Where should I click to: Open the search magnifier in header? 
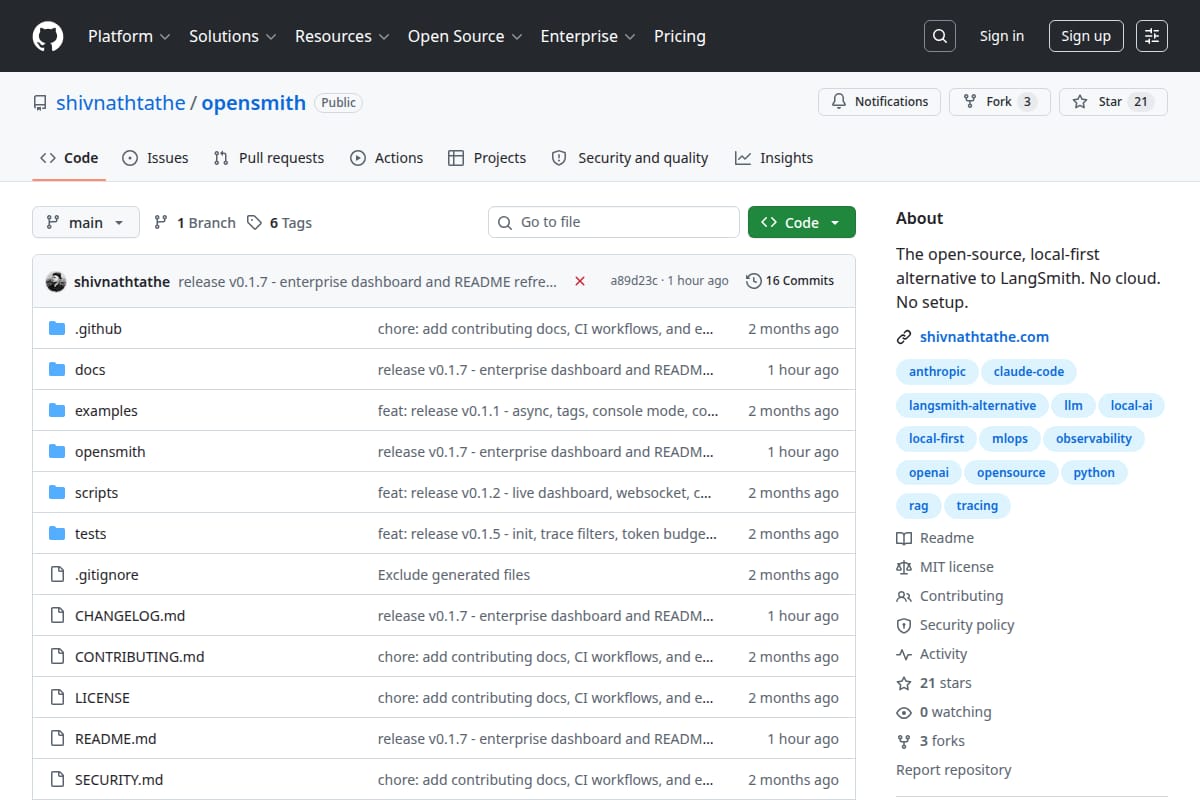(x=939, y=36)
